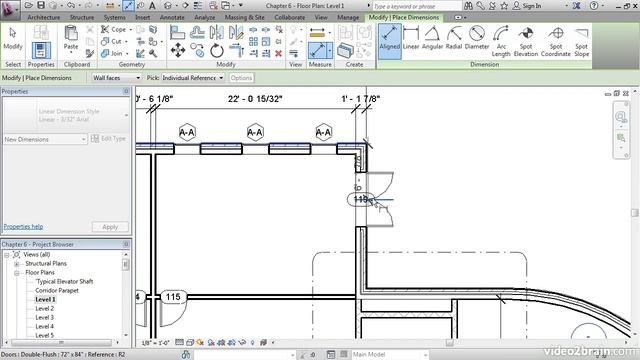
Task: Pick the Spot Coordinate tool
Action: pos(556,41)
